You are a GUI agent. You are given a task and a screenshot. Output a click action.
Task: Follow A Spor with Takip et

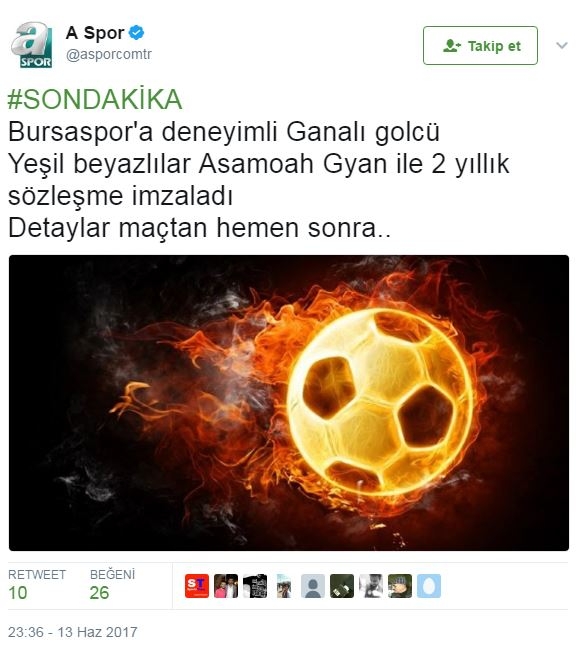click(480, 45)
